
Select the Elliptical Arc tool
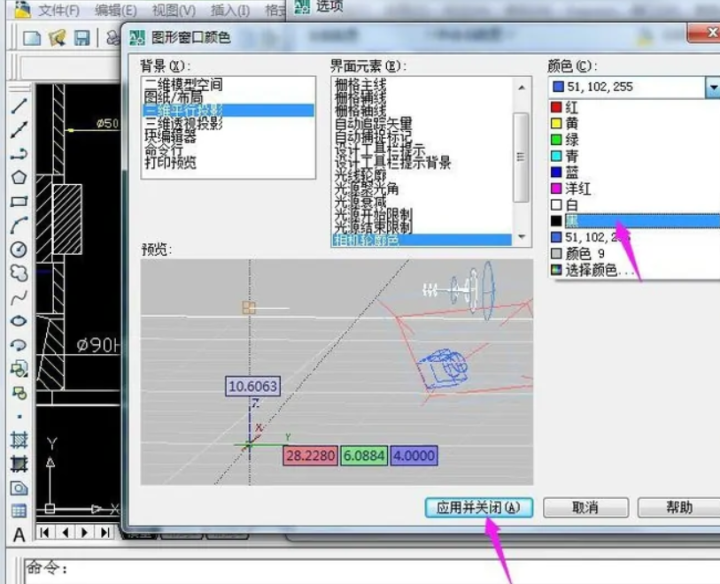pyautogui.click(x=19, y=345)
